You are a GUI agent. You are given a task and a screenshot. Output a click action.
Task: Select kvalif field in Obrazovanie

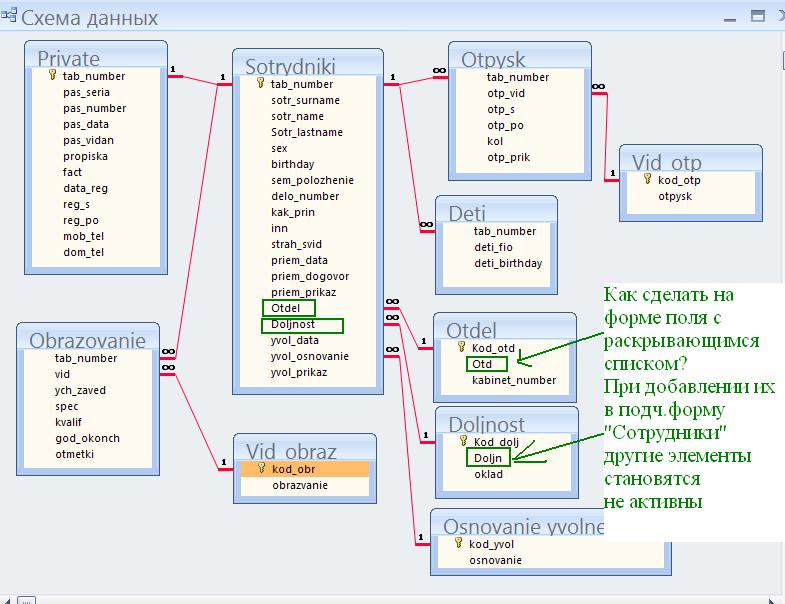point(68,422)
